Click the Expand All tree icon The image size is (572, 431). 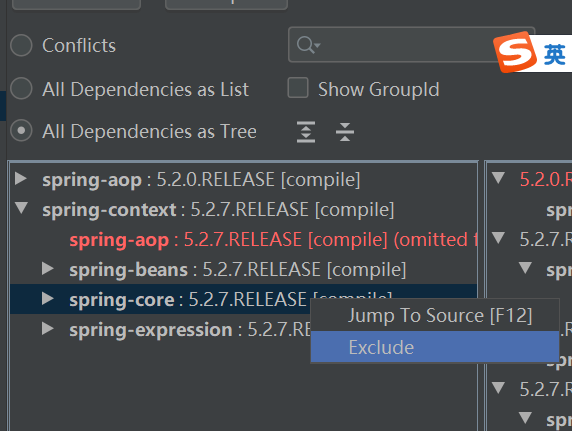click(x=306, y=131)
